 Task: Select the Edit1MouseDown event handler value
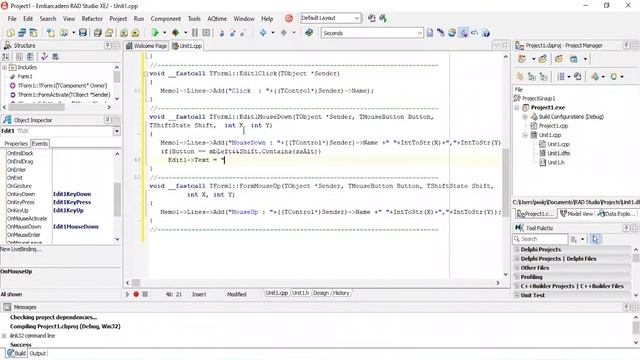(76, 227)
